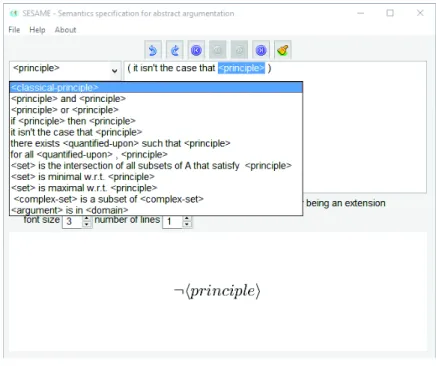Pick 'if <principle> then <principle>' option
This screenshot has height=366, width=436.
click(x=156, y=121)
